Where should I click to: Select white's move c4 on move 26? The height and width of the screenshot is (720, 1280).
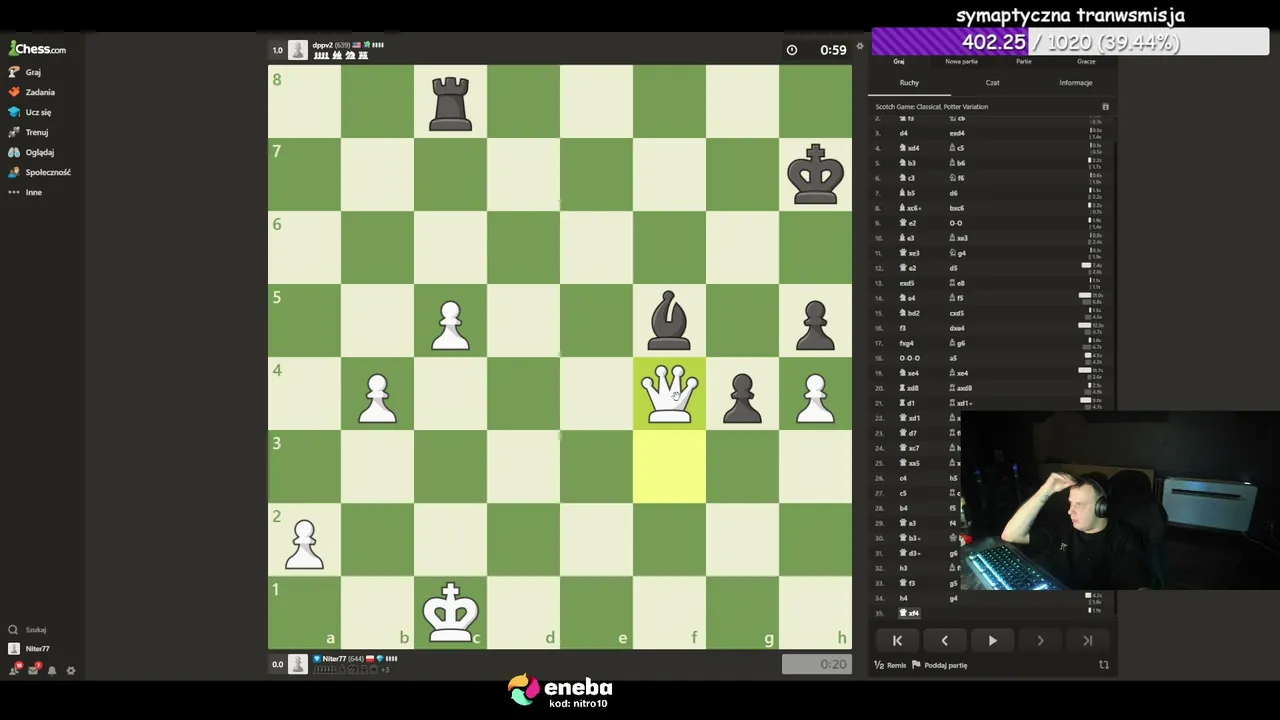pos(903,478)
